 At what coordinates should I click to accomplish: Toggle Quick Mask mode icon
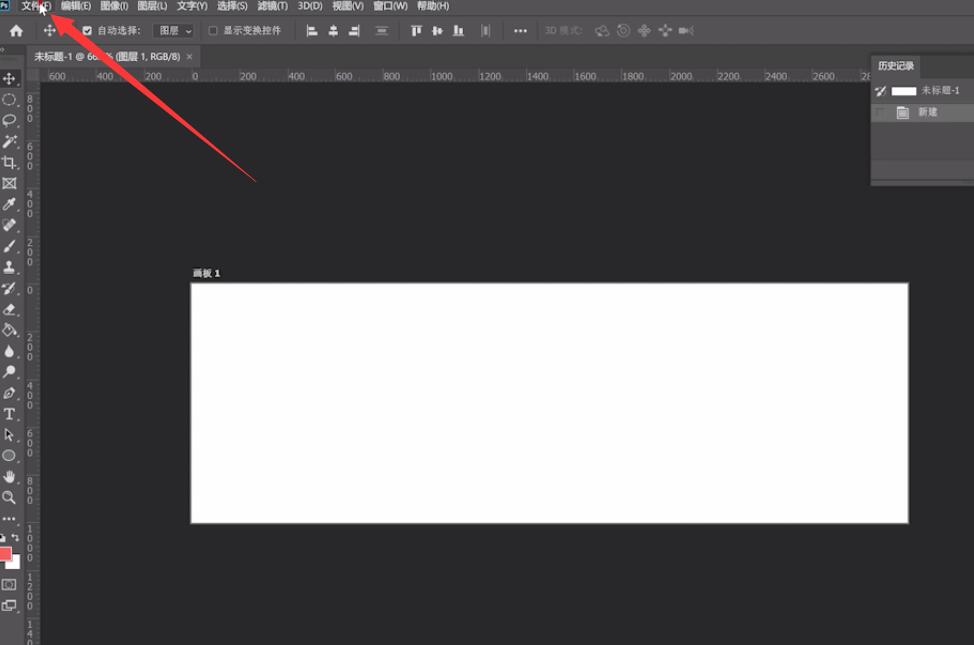click(9, 585)
